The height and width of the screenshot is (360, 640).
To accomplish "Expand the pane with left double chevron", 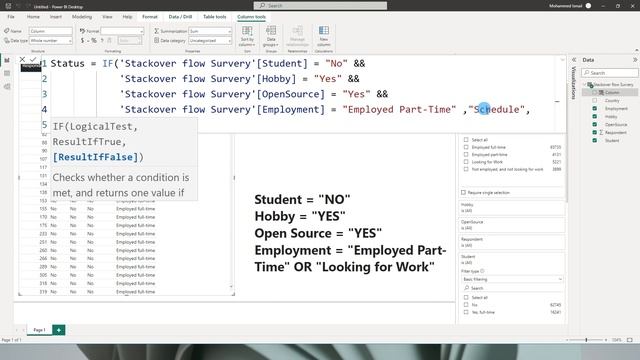I will (573, 60).
